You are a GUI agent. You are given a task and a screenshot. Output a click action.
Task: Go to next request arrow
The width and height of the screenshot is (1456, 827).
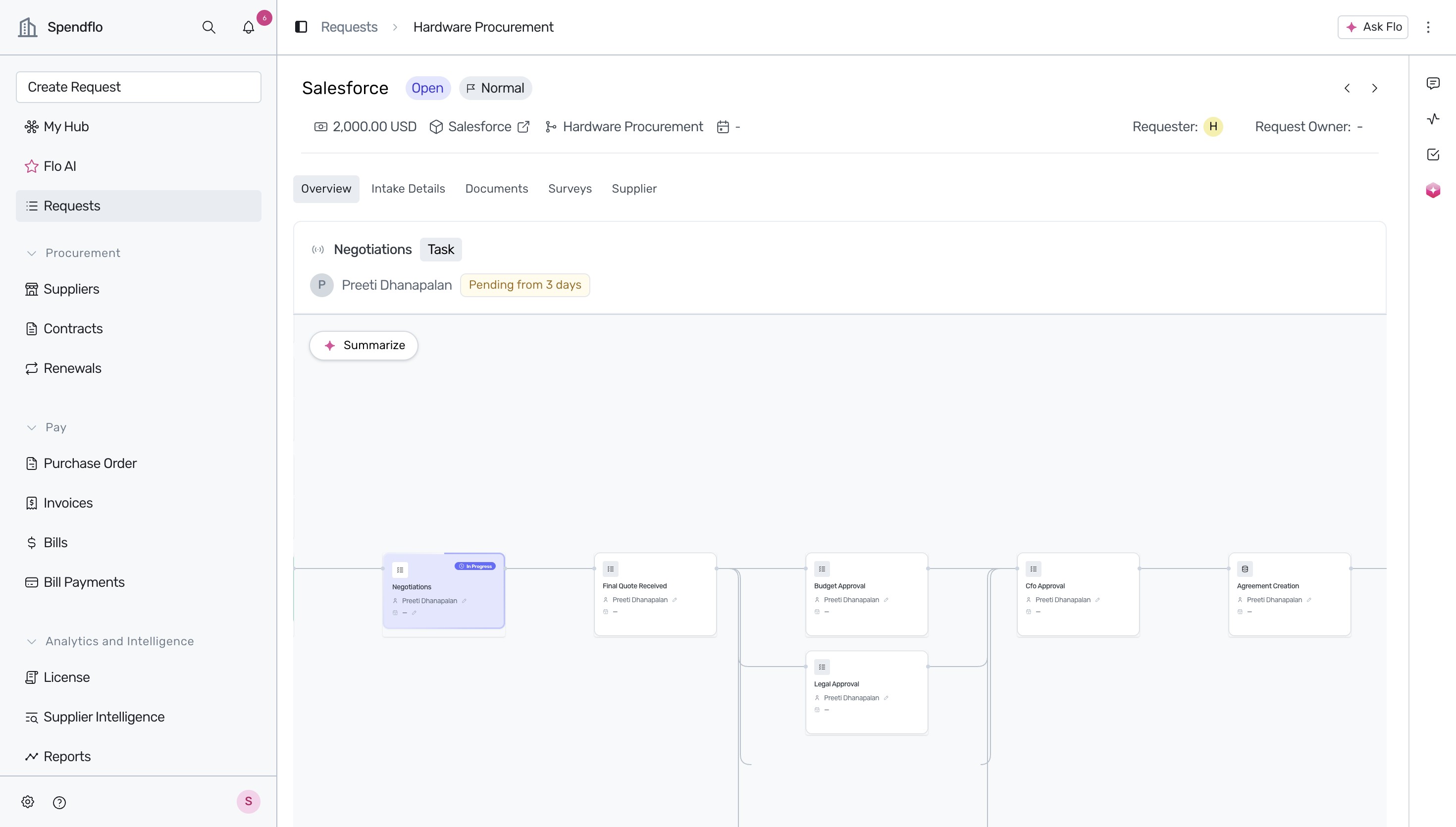[x=1375, y=88]
